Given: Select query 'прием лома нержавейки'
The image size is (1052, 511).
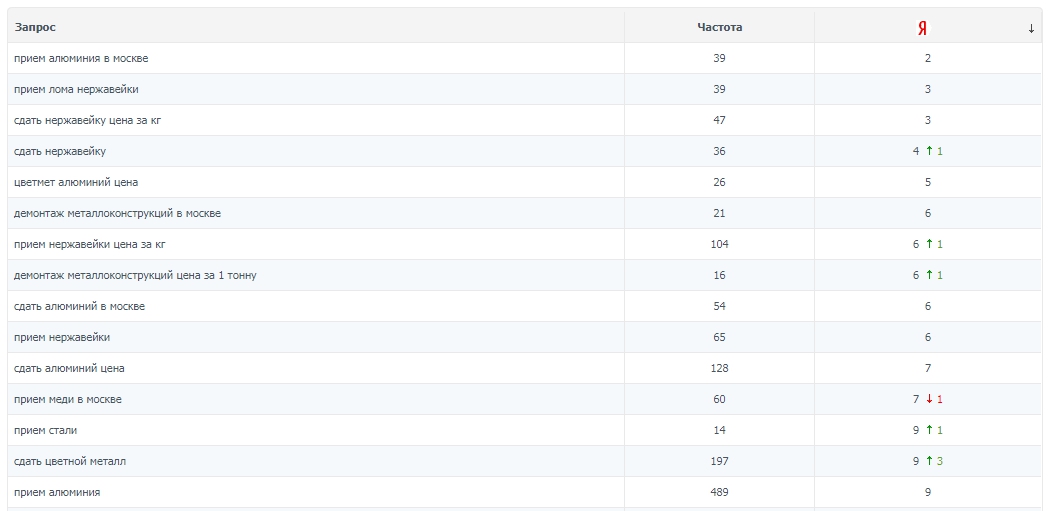Looking at the screenshot, I should (x=76, y=89).
